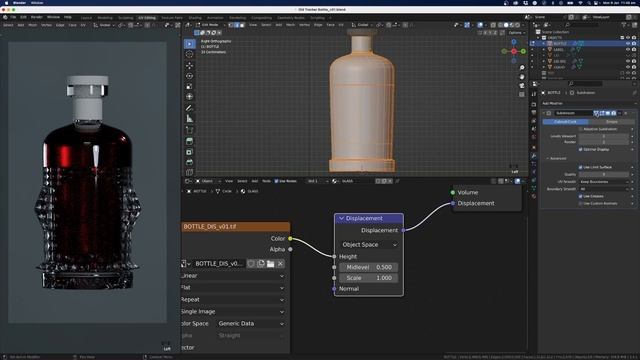Click the fake user shield icon in image node
The width and height of the screenshot is (640, 360).
pyautogui.click(x=251, y=264)
